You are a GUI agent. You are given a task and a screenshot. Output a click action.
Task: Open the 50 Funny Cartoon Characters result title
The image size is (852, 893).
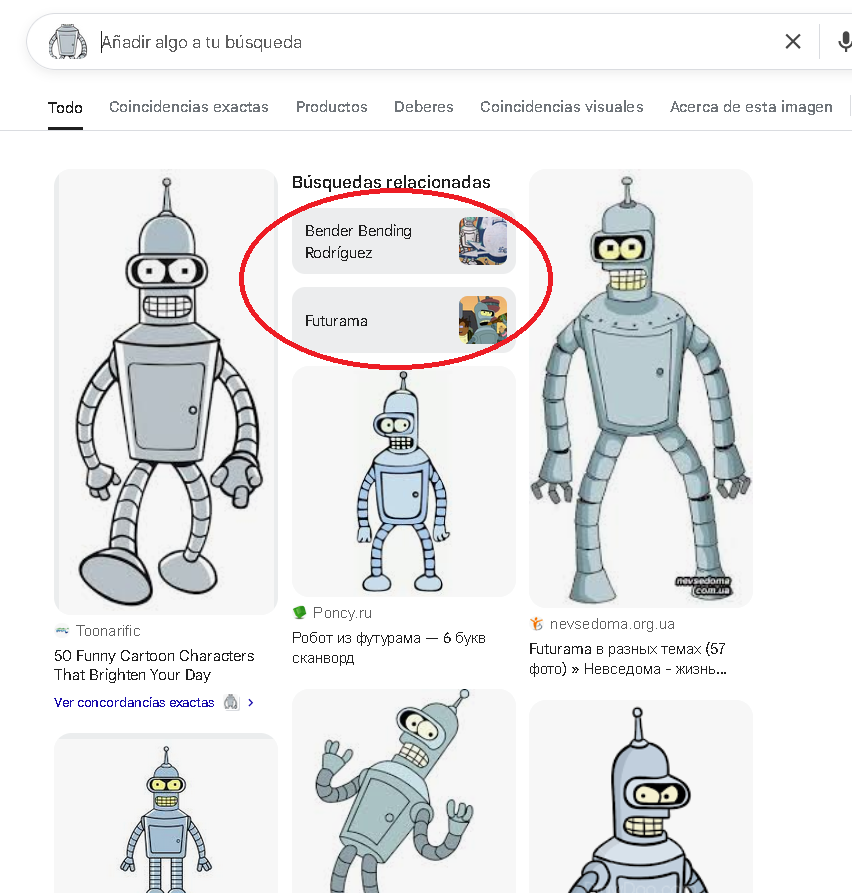154,665
